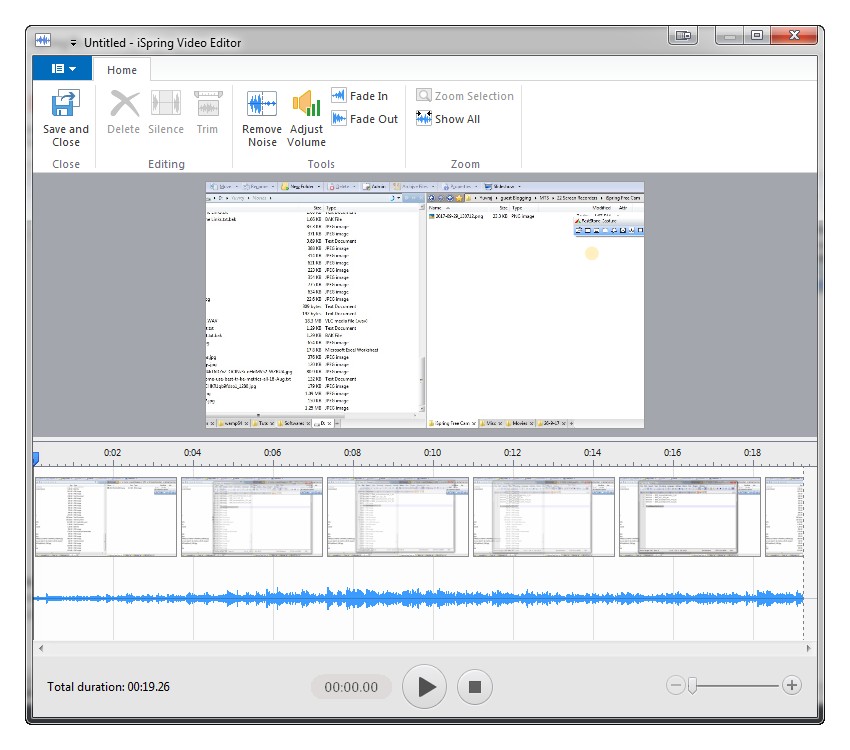Apply the Fade In effect
The image size is (850, 750).
(x=360, y=96)
